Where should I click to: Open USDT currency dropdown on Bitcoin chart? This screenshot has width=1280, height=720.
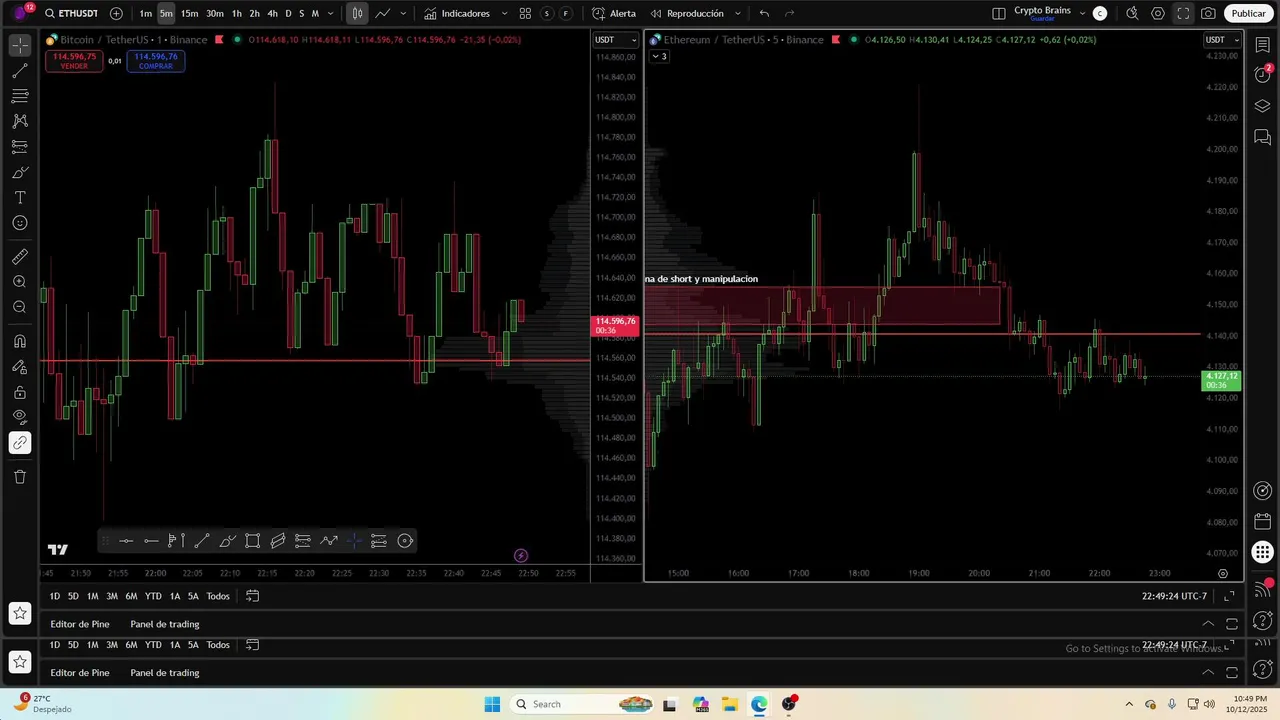coord(615,40)
